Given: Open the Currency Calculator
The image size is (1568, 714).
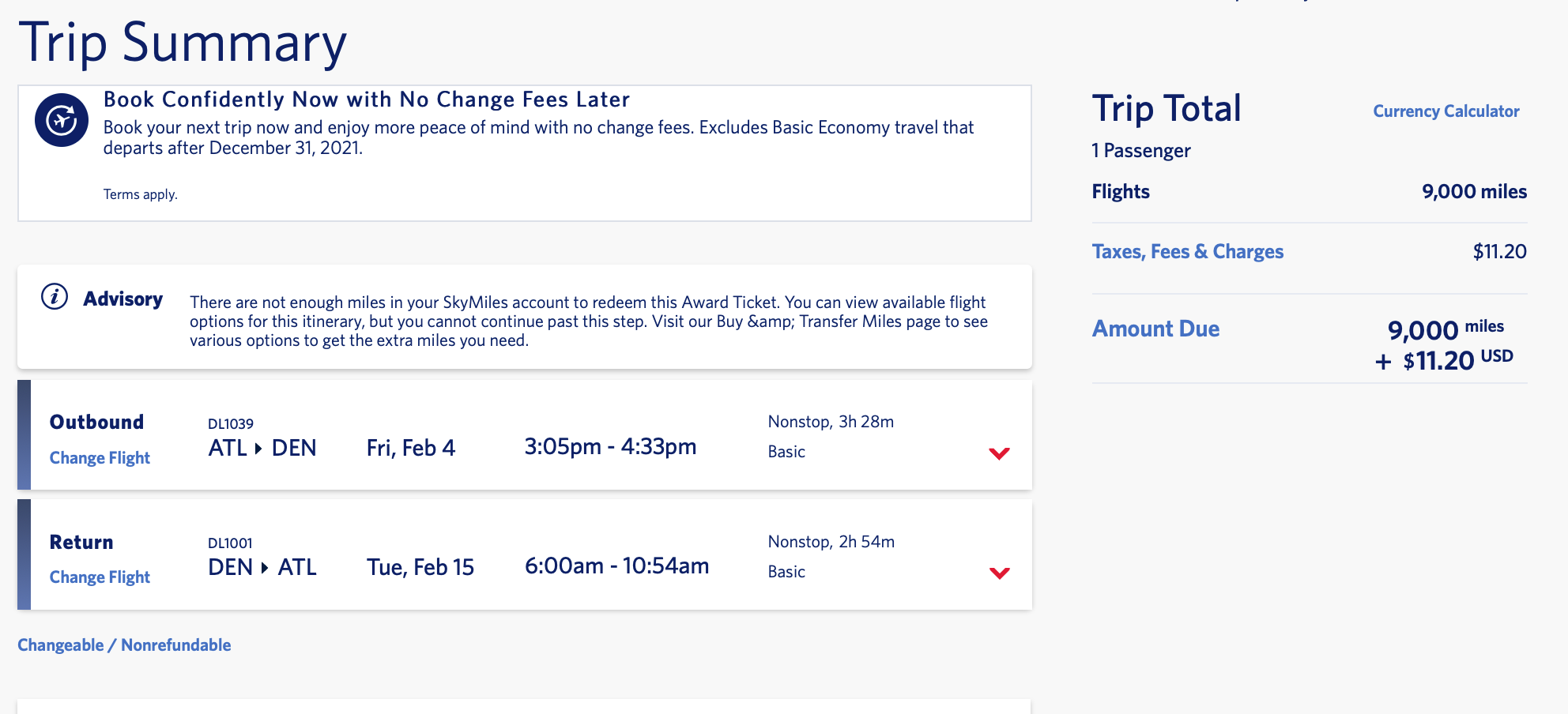Looking at the screenshot, I should (1445, 111).
